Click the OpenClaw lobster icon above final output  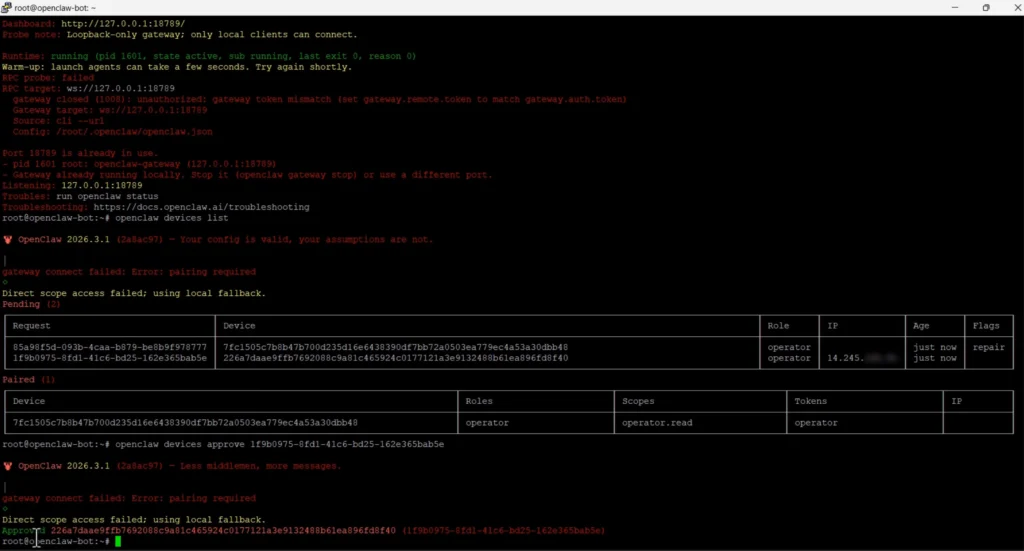click(x=8, y=466)
